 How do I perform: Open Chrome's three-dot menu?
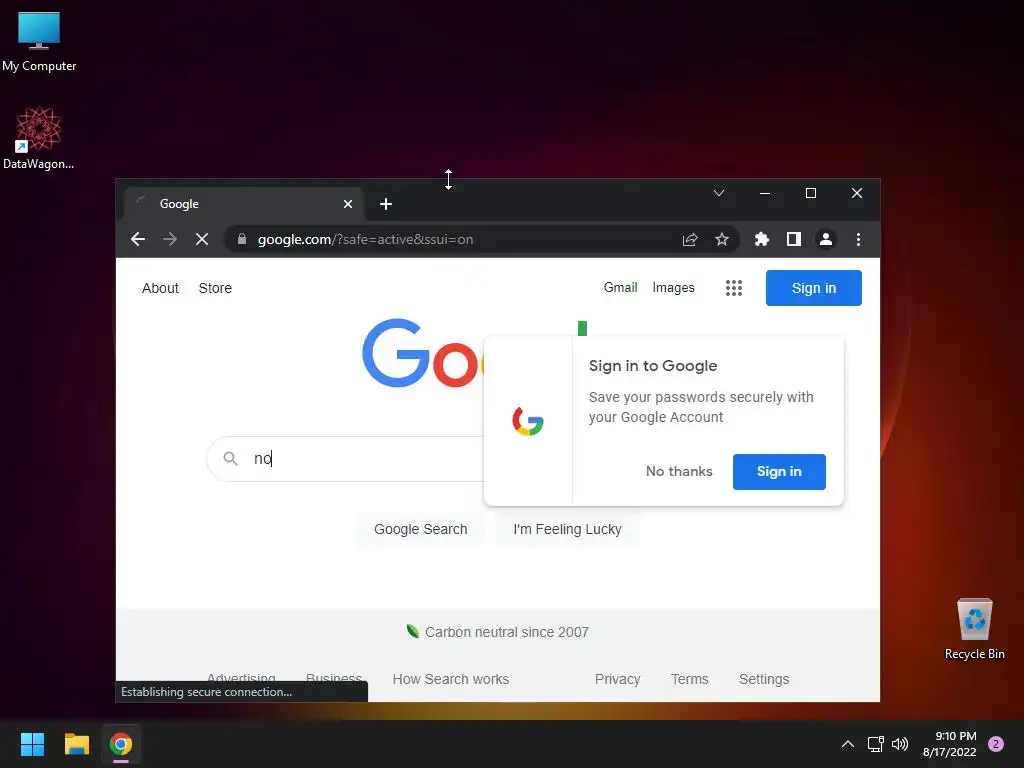[858, 239]
